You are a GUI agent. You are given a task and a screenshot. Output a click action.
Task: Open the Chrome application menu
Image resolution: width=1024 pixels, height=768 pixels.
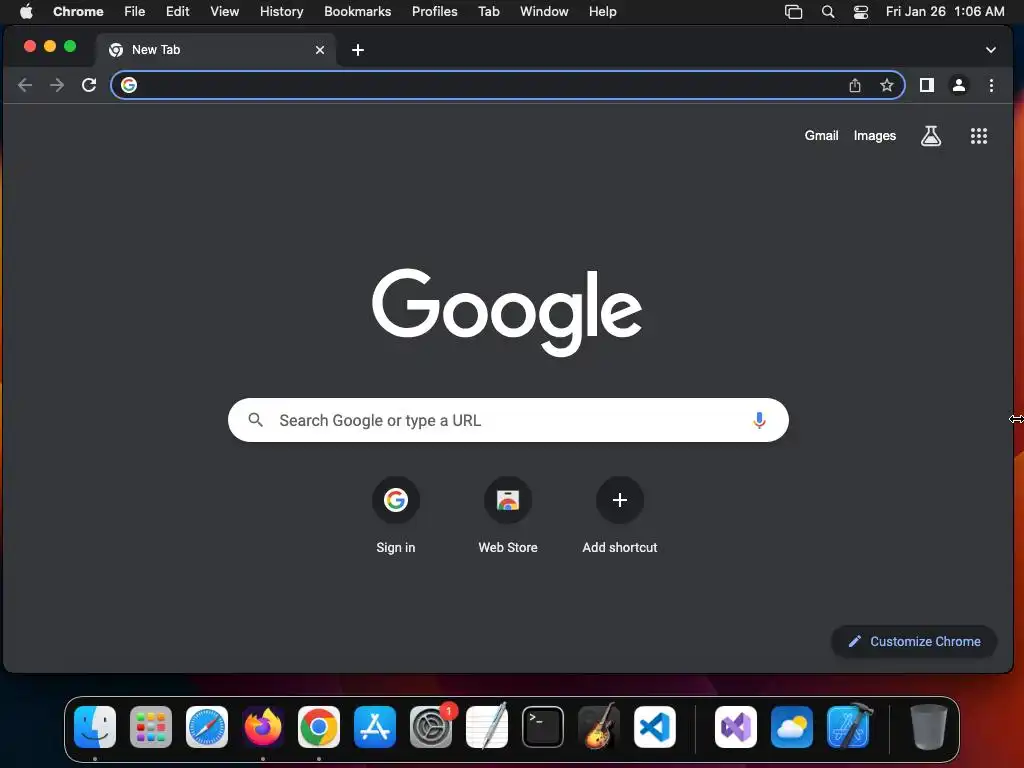point(78,11)
